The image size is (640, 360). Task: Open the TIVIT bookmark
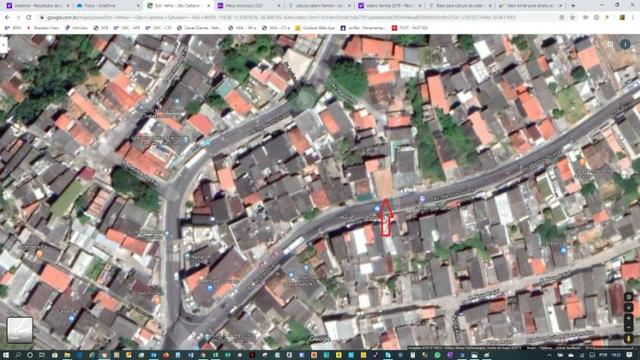point(409,28)
